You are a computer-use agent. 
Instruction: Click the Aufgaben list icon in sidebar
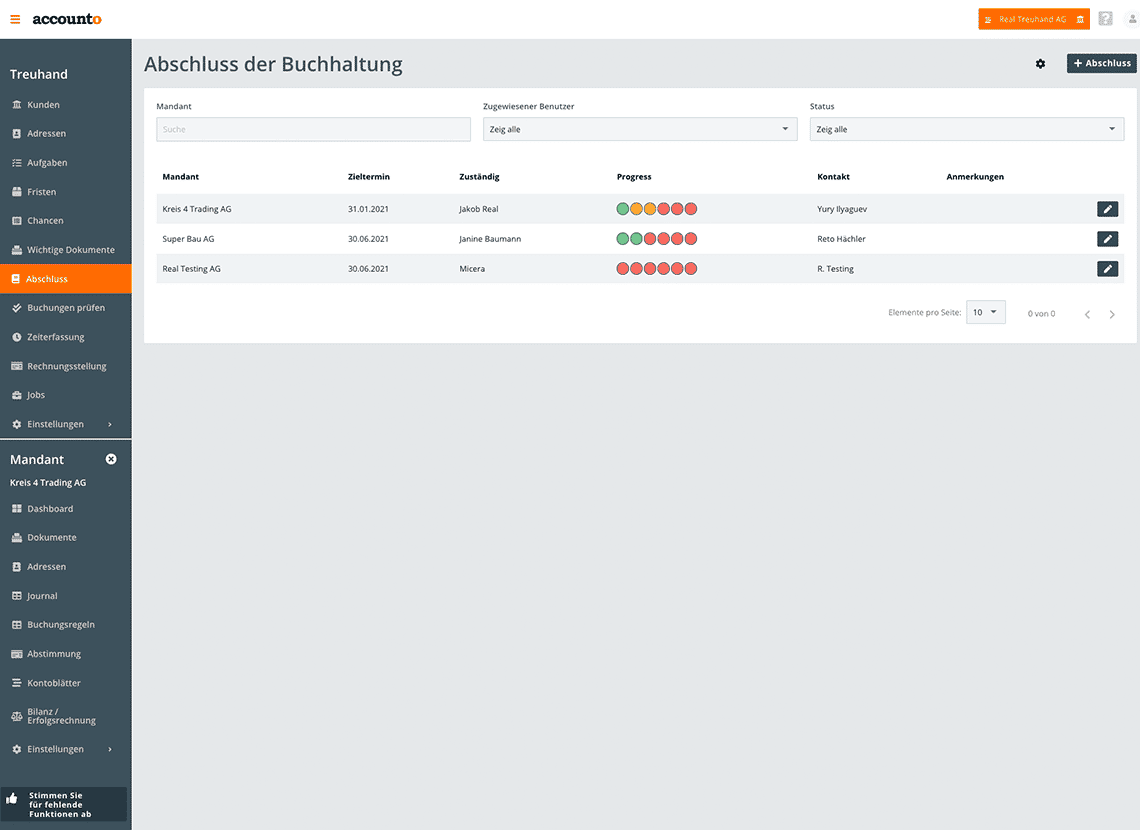point(17,163)
